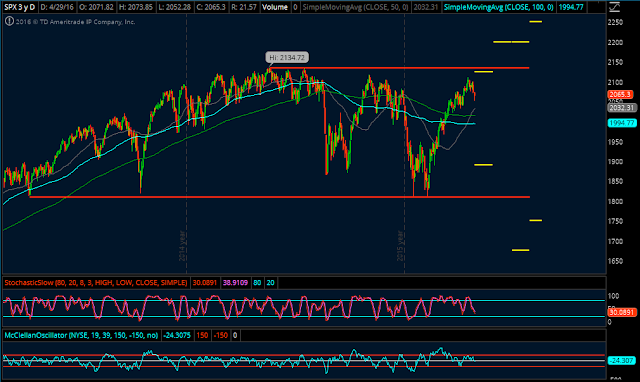This screenshot has width=640, height=382.
Task: Click the 1900 price axis label
Action: click(x=615, y=162)
